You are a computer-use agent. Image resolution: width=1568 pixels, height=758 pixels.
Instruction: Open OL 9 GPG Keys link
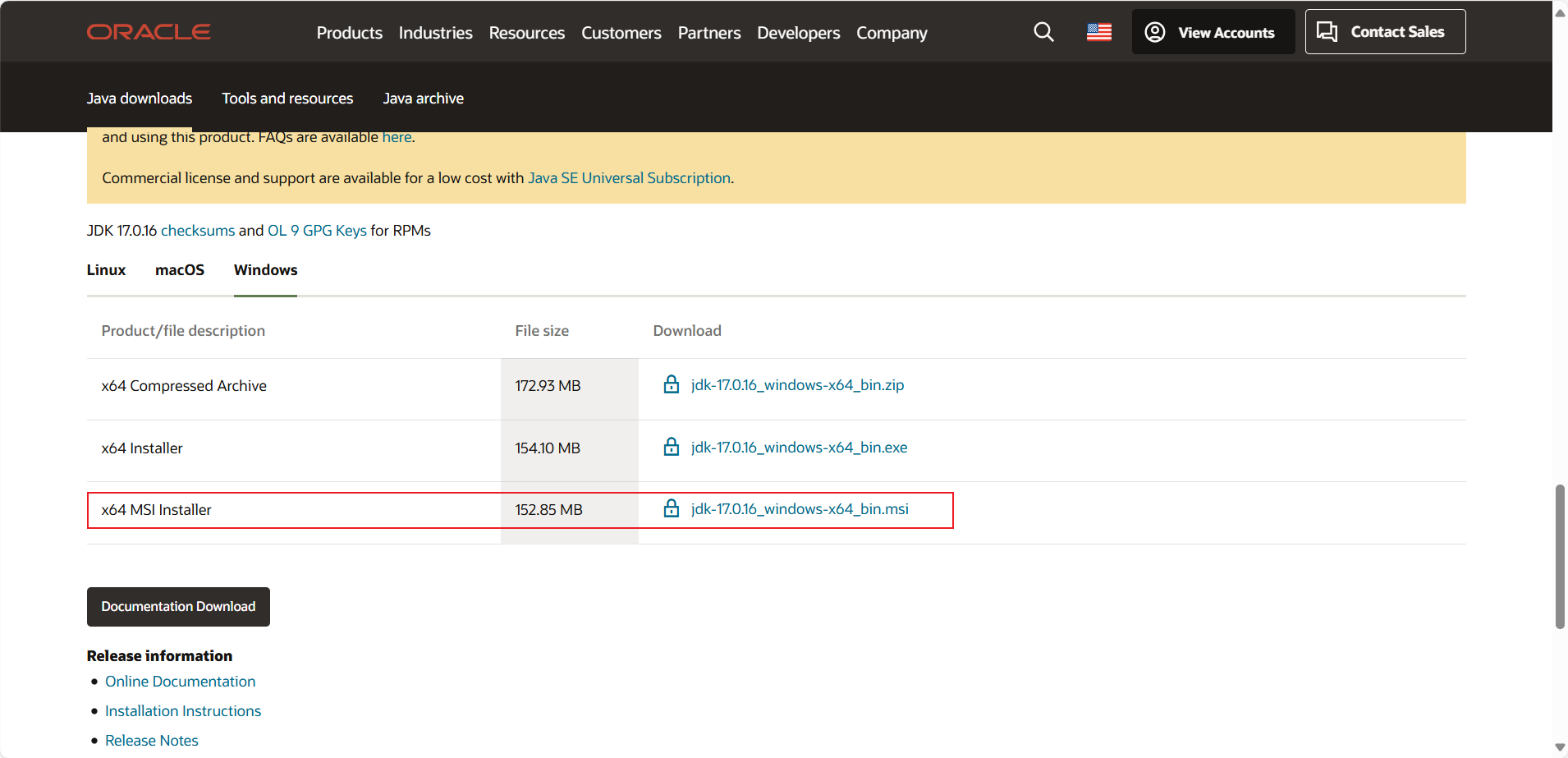pyautogui.click(x=317, y=231)
